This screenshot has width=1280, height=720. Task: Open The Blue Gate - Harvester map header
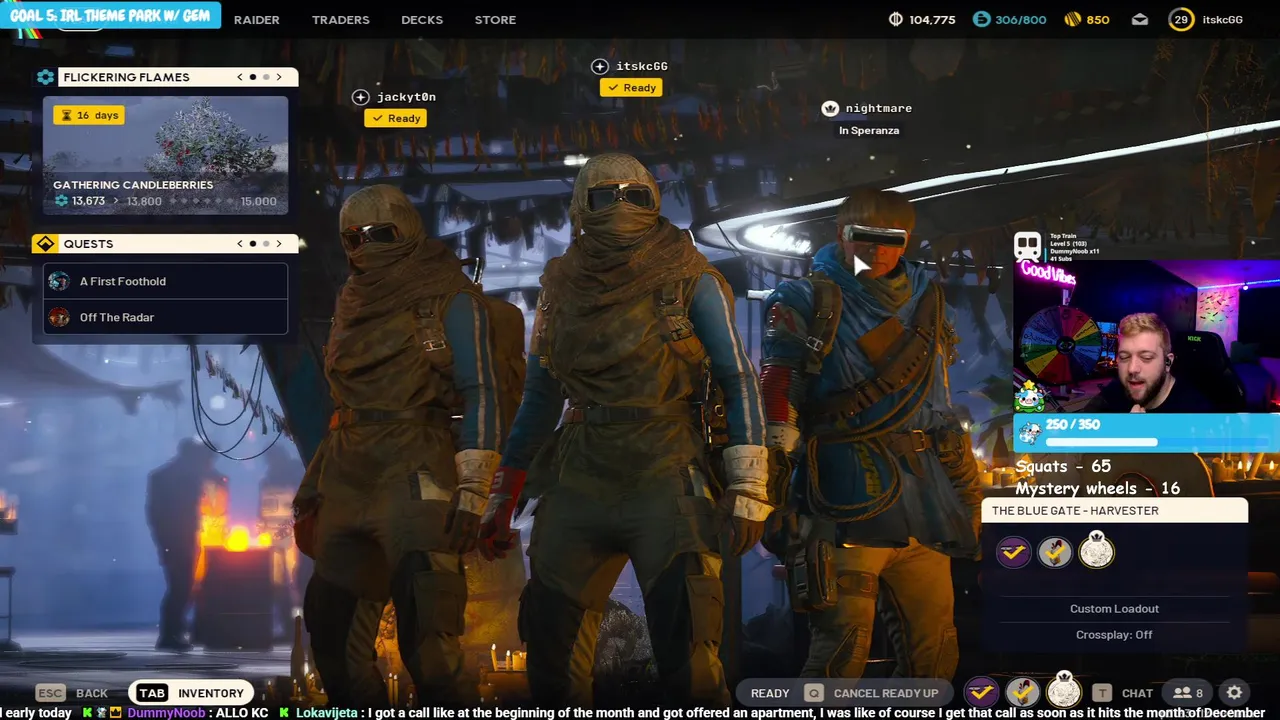[1114, 510]
